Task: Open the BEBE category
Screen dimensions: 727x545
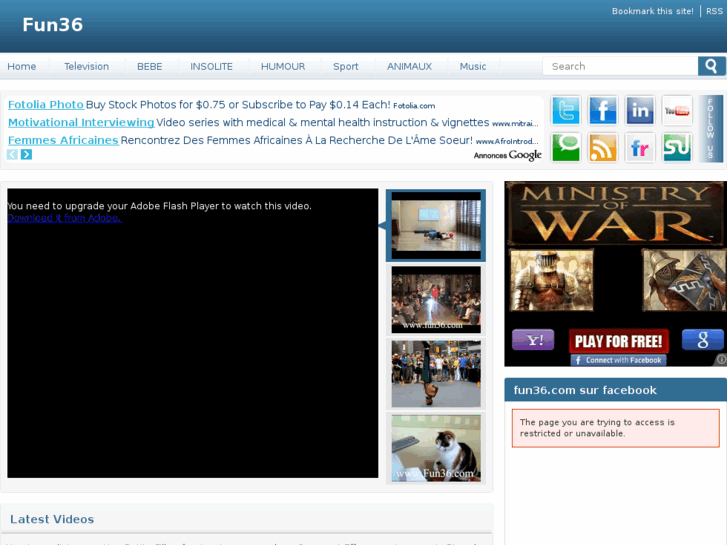Action: pyautogui.click(x=150, y=66)
